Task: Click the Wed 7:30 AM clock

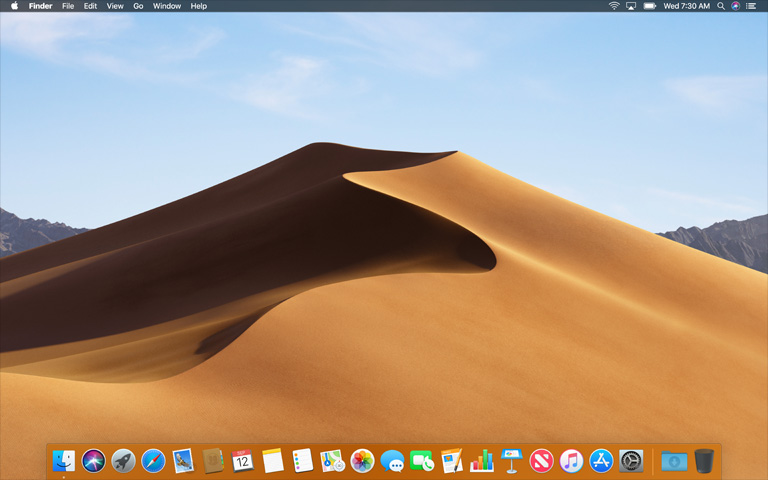Action: pyautogui.click(x=686, y=6)
